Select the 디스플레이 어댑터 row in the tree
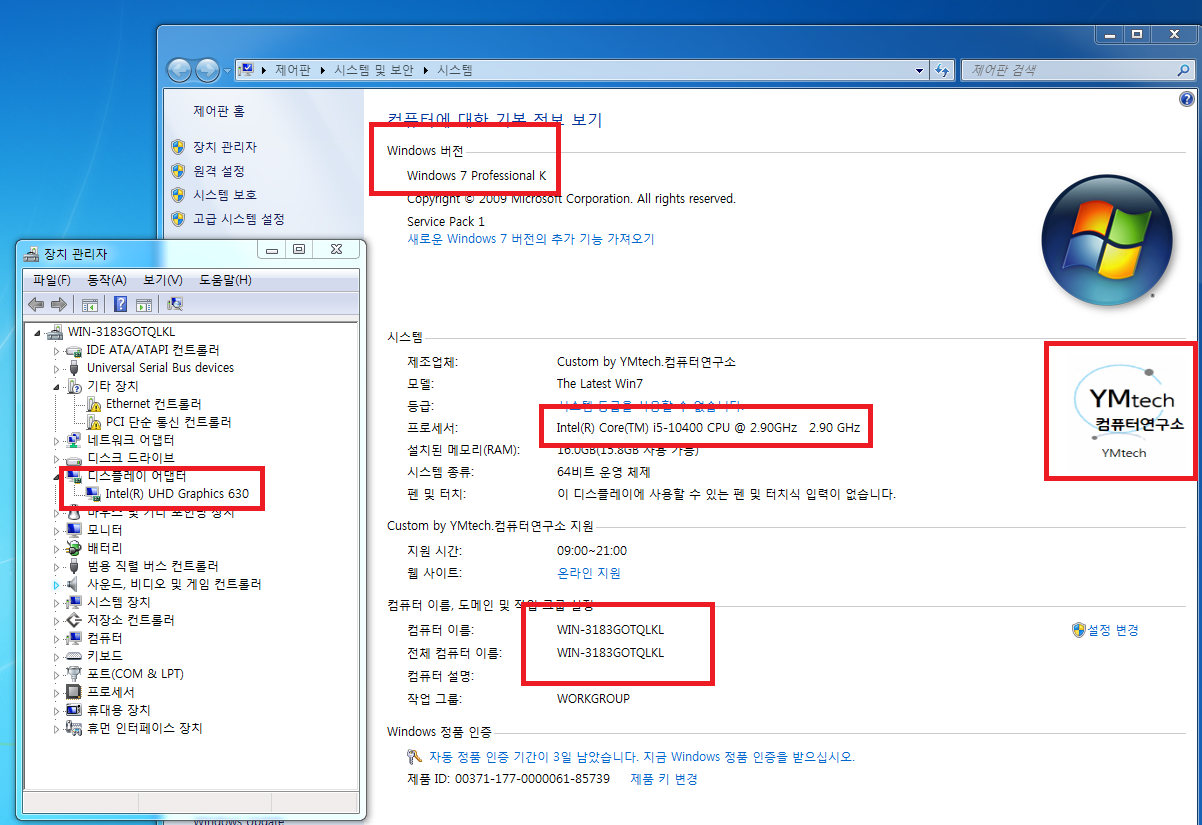Viewport: 1202px width, 825px height. click(x=137, y=476)
